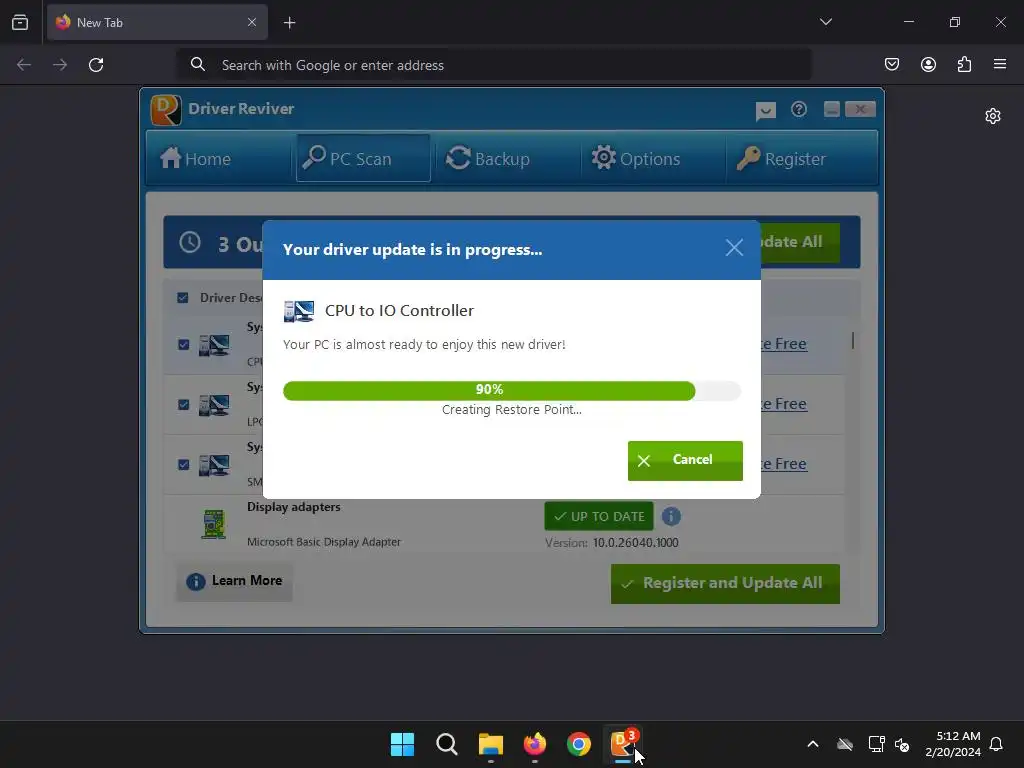1024x768 pixels.
Task: Go to the Register tab
Action: click(x=781, y=158)
